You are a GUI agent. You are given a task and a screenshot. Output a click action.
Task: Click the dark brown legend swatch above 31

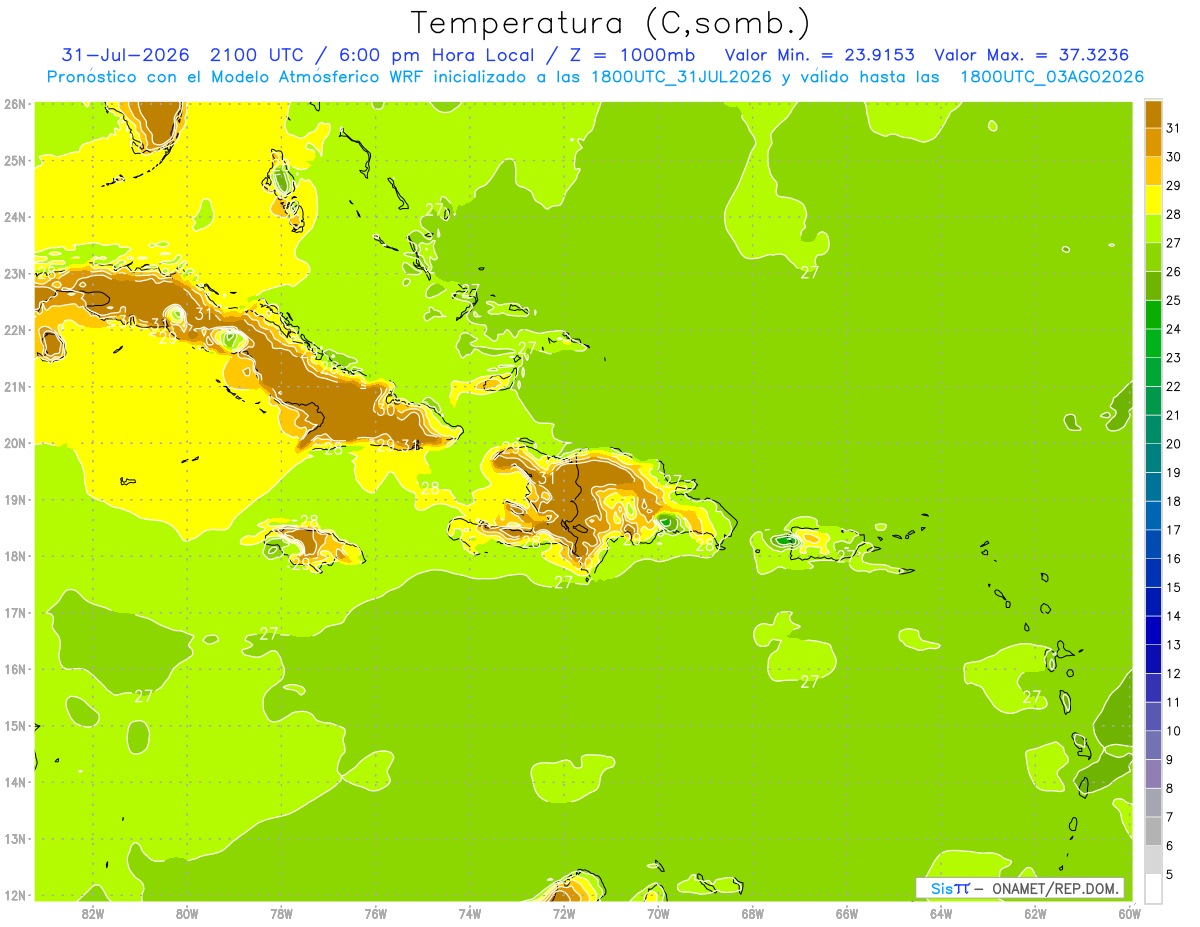pyautogui.click(x=1153, y=115)
